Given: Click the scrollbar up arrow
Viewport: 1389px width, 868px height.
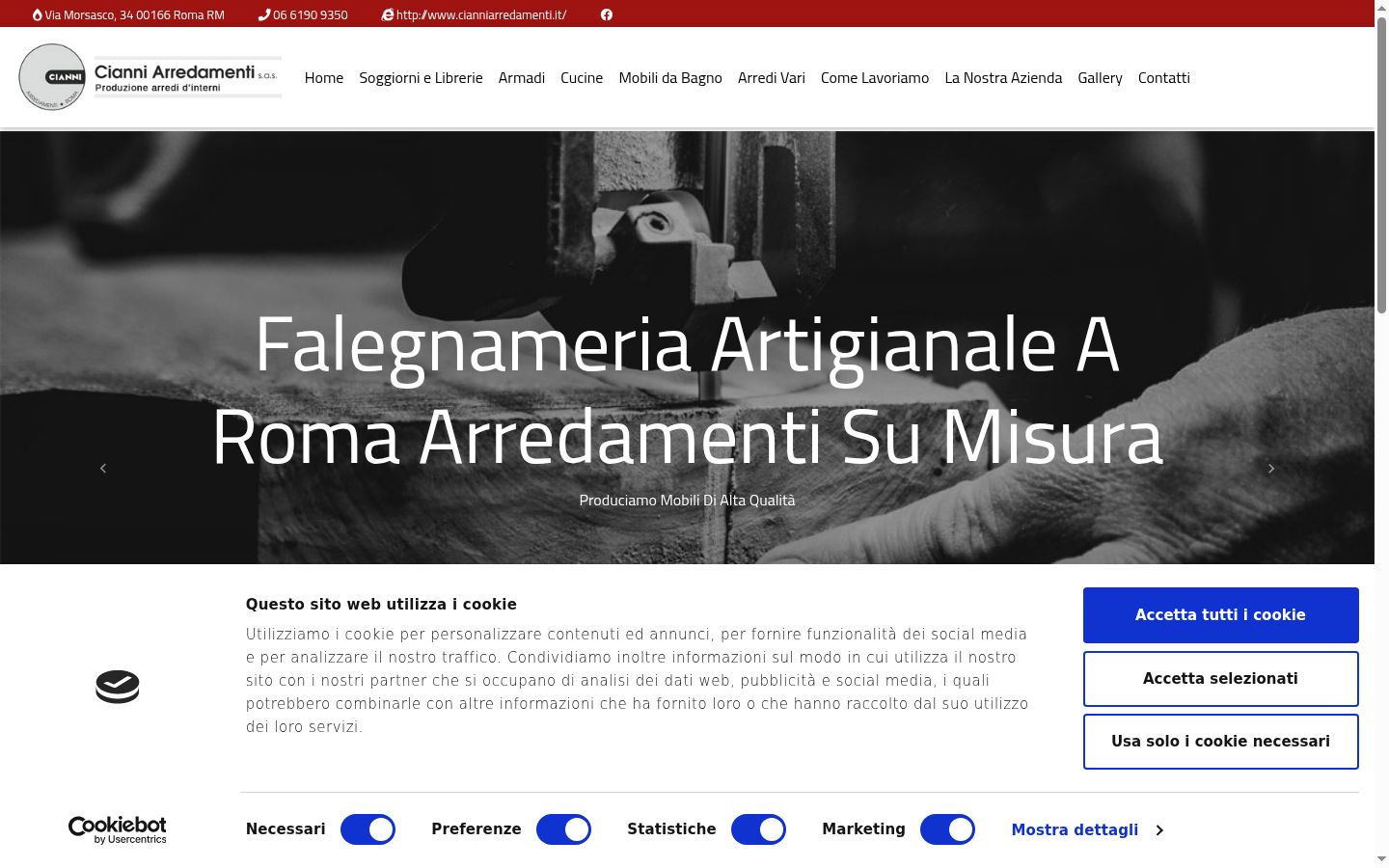Looking at the screenshot, I should pos(1381,7).
